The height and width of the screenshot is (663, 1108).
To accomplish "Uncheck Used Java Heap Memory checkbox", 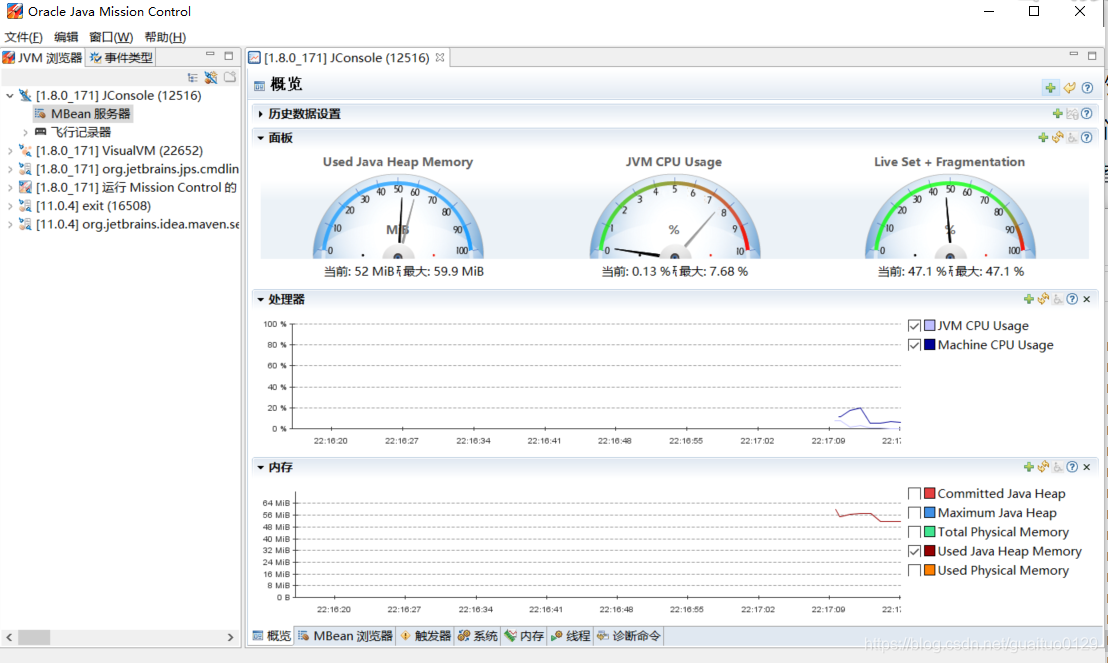I will click(914, 551).
